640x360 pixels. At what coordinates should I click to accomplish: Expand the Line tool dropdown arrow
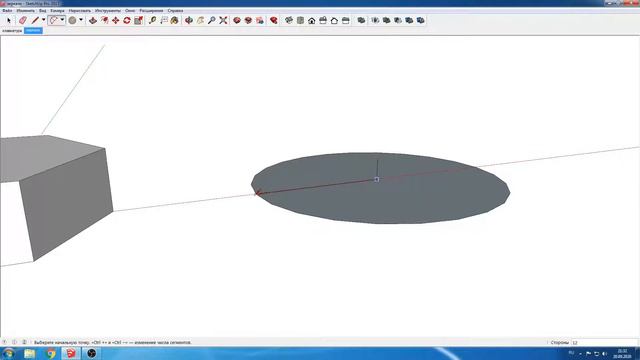point(43,20)
